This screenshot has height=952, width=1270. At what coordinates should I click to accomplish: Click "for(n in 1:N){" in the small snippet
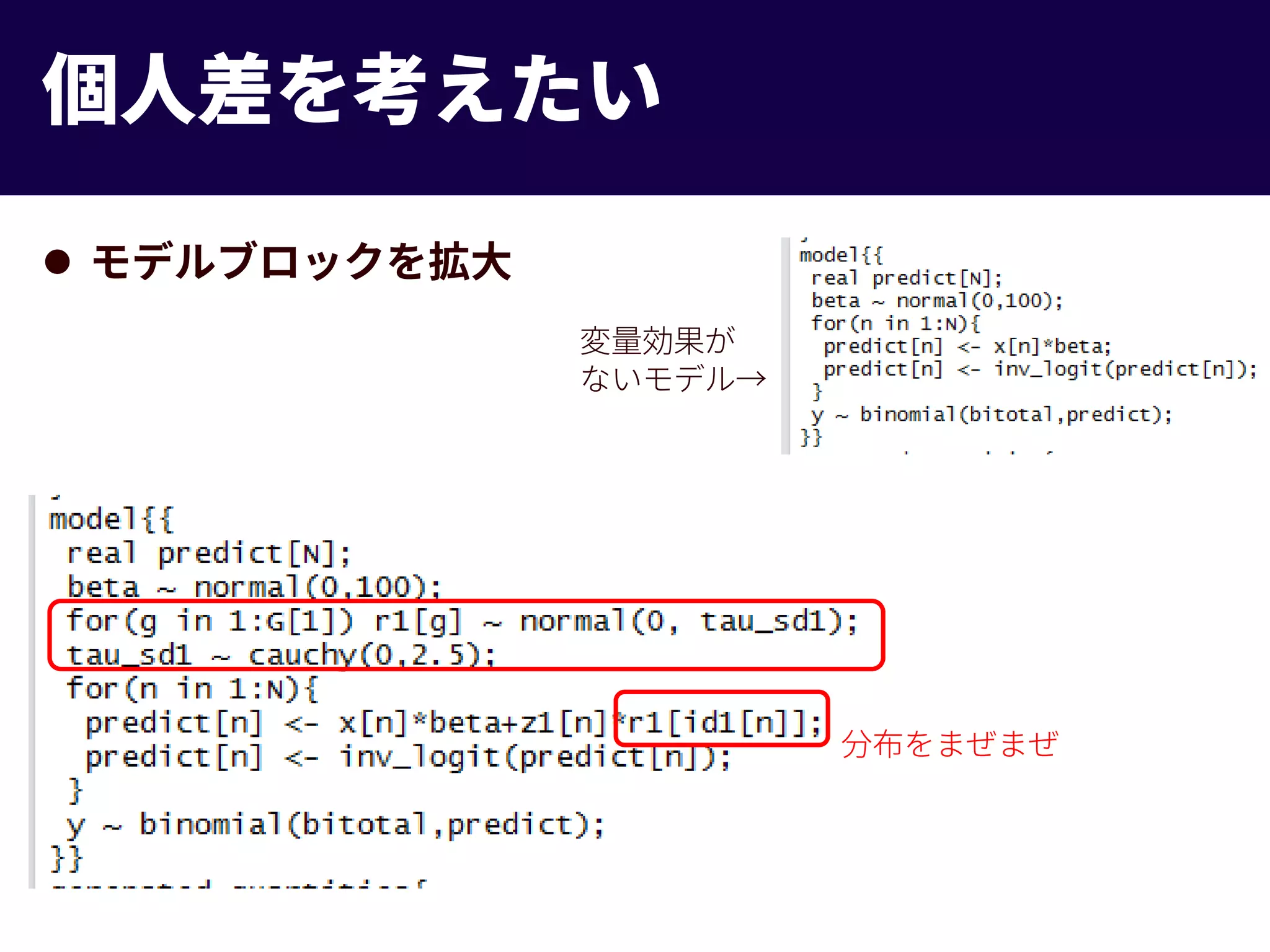(x=895, y=323)
